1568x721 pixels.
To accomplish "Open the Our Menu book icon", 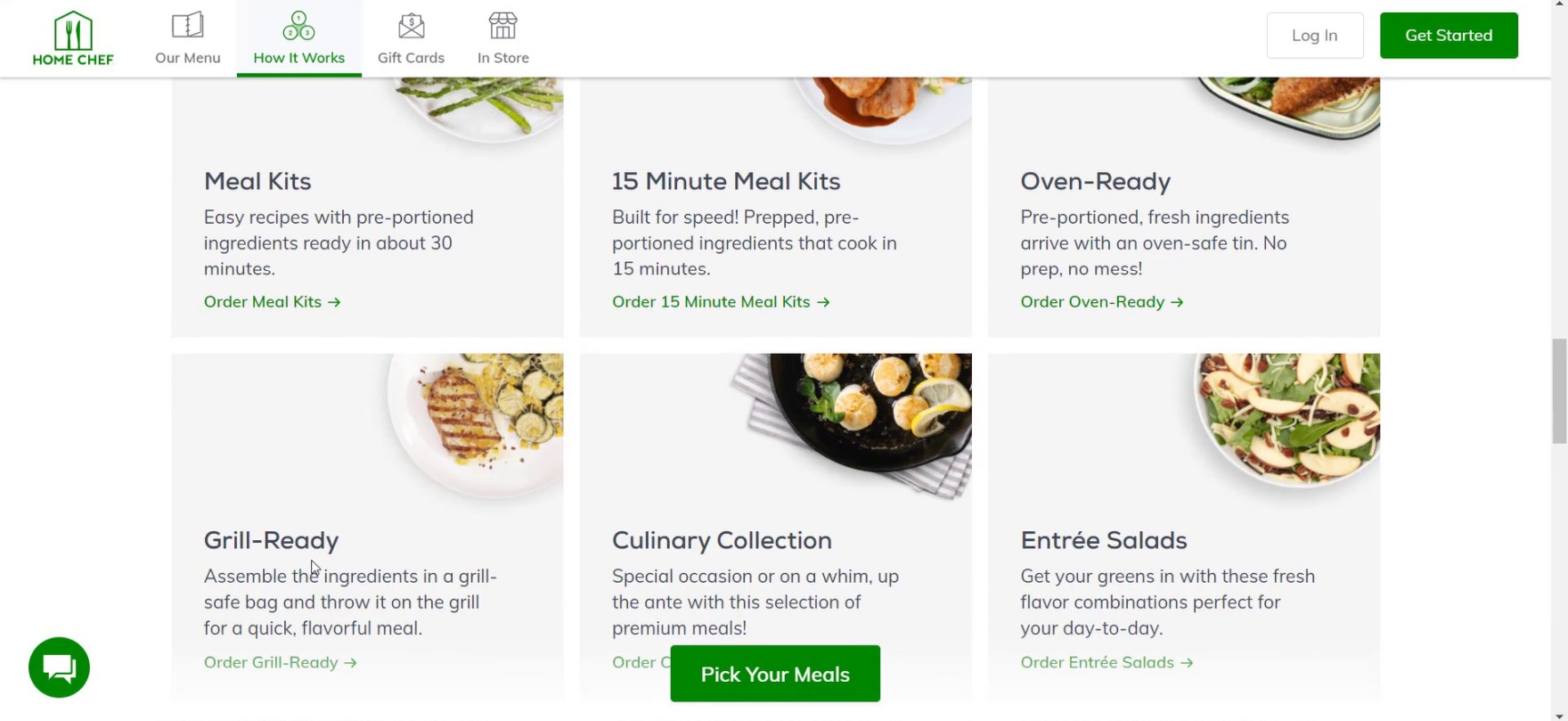I will pyautogui.click(x=187, y=26).
